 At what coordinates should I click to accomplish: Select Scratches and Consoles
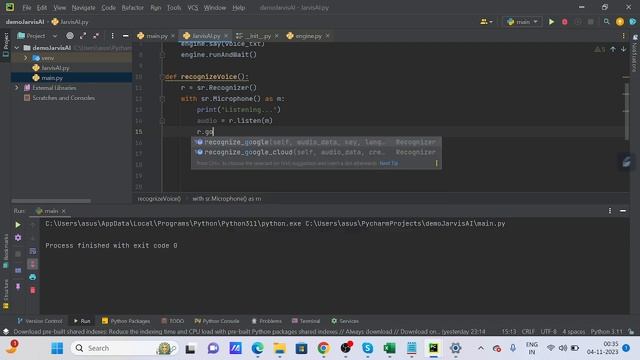click(64, 98)
